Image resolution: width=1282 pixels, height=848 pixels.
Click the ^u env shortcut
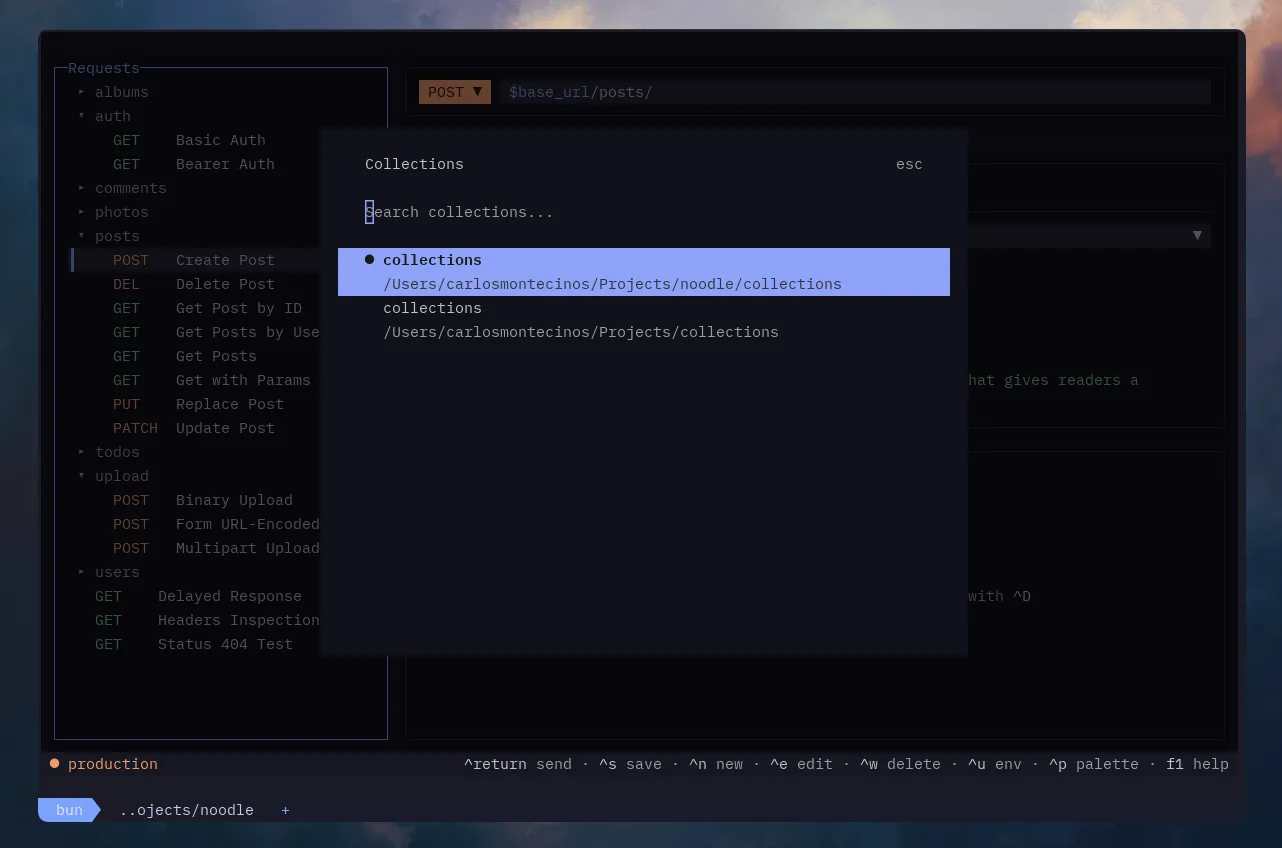click(995, 764)
